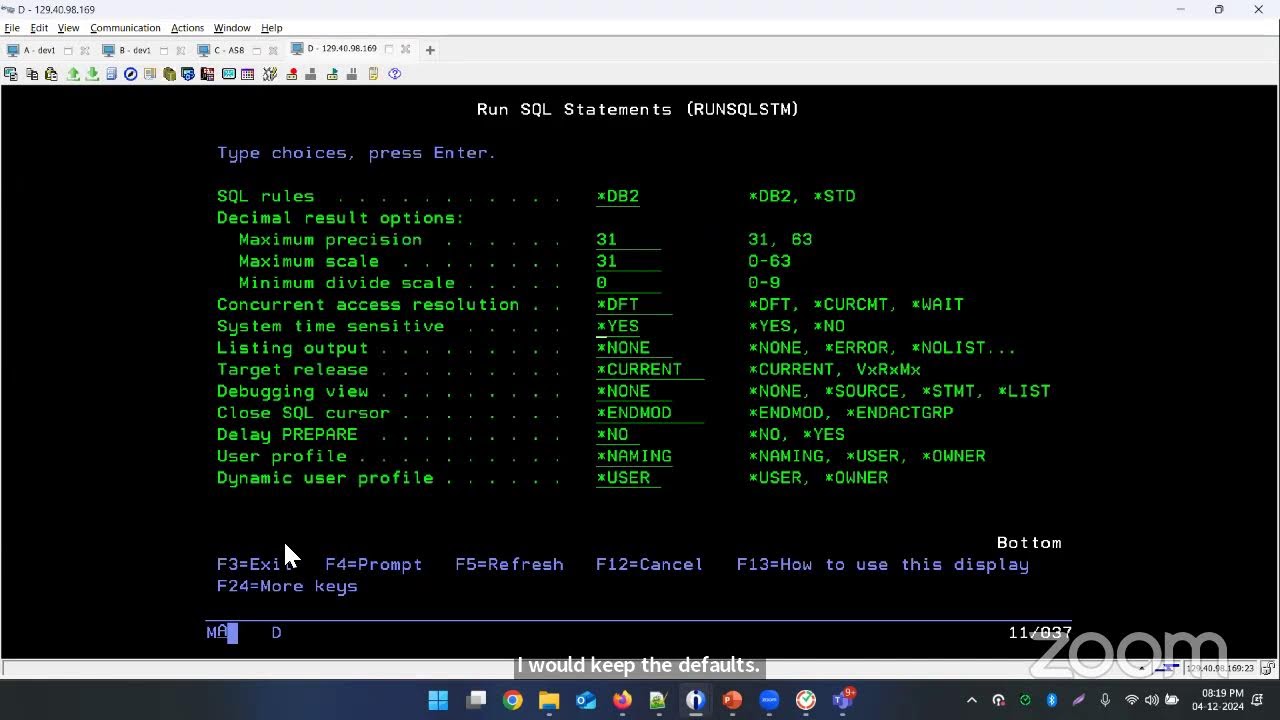Click the F4=Prompt function key text
Image resolution: width=1280 pixels, height=720 pixels.
[374, 565]
